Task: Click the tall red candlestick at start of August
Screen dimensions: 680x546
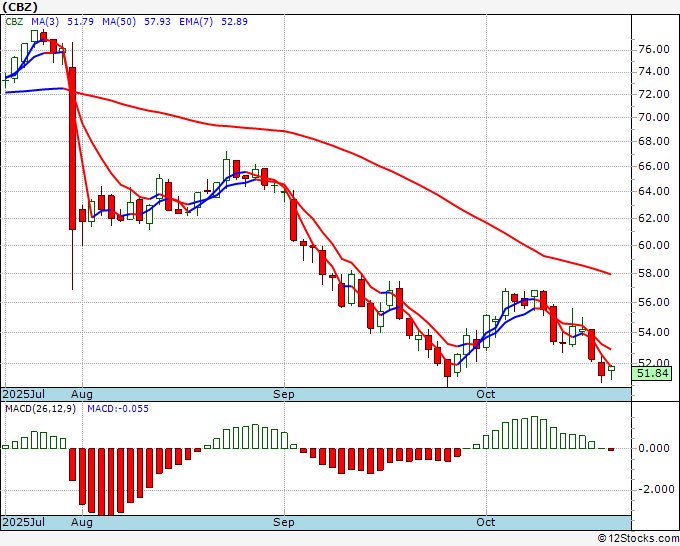Action: (x=72, y=148)
